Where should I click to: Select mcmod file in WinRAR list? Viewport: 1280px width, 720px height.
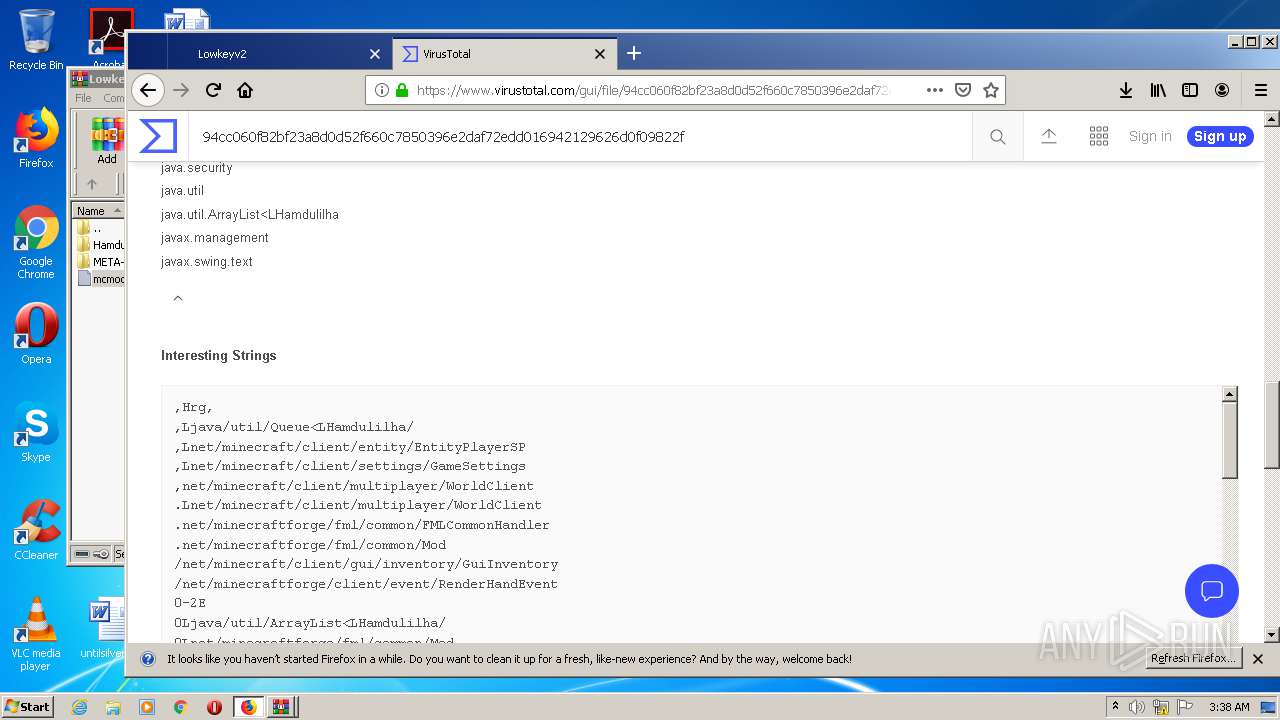click(x=100, y=279)
